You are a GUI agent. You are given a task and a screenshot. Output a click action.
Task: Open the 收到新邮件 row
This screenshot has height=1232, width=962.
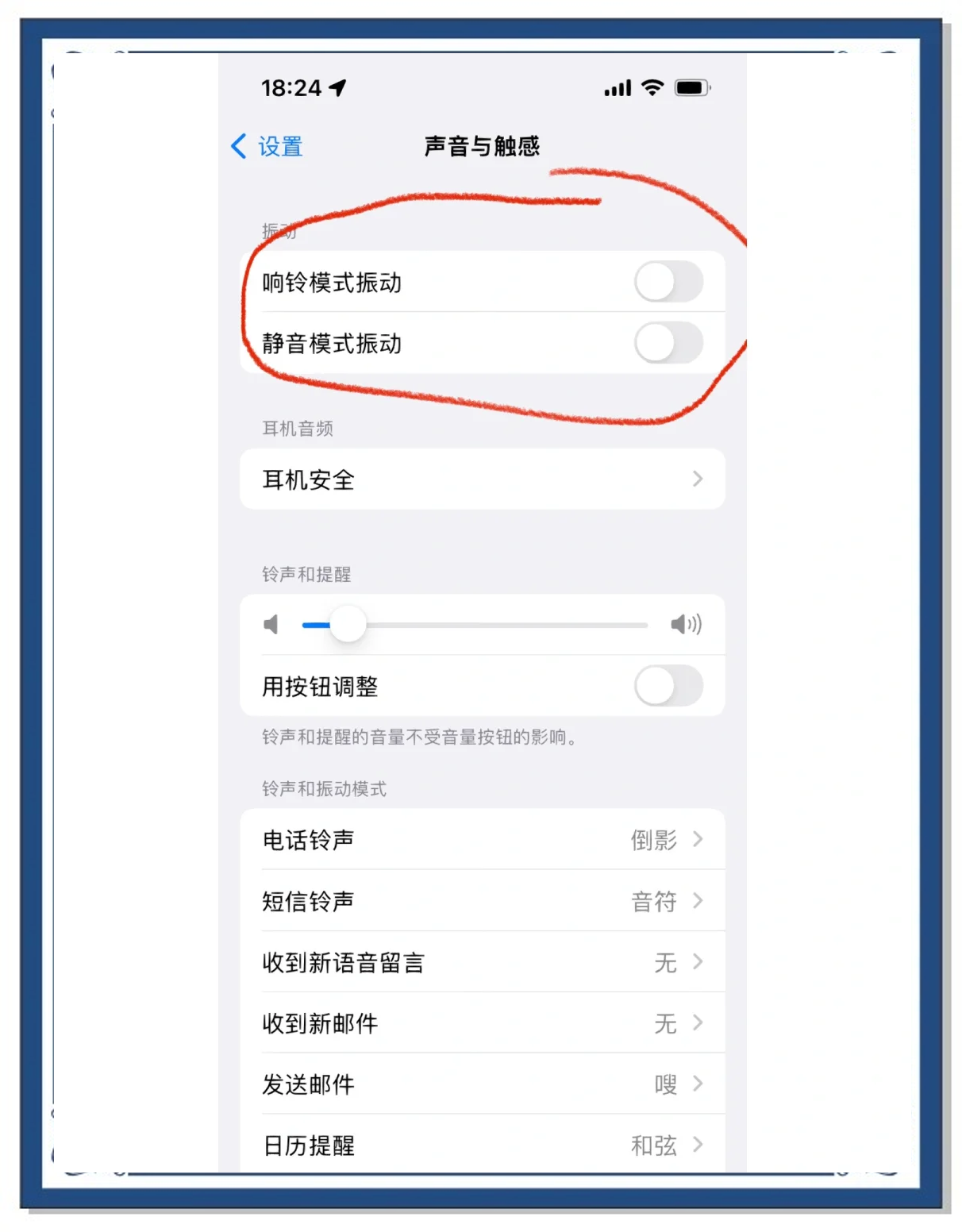tap(483, 1023)
